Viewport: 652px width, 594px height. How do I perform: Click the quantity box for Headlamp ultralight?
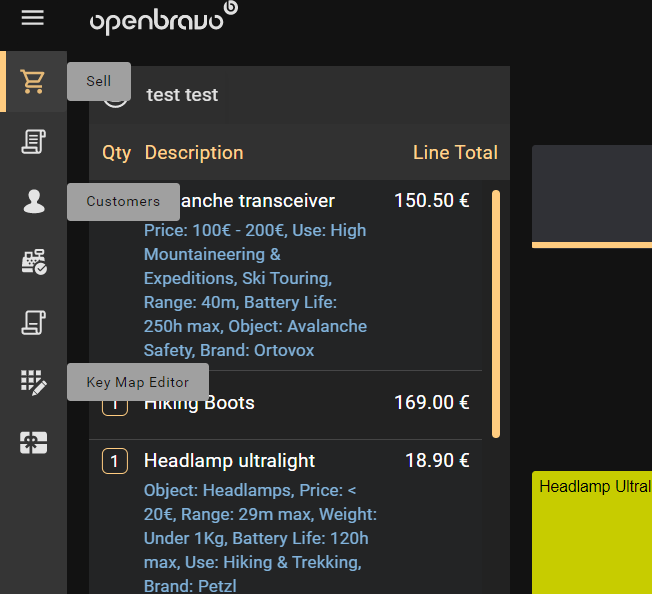pyautogui.click(x=115, y=461)
